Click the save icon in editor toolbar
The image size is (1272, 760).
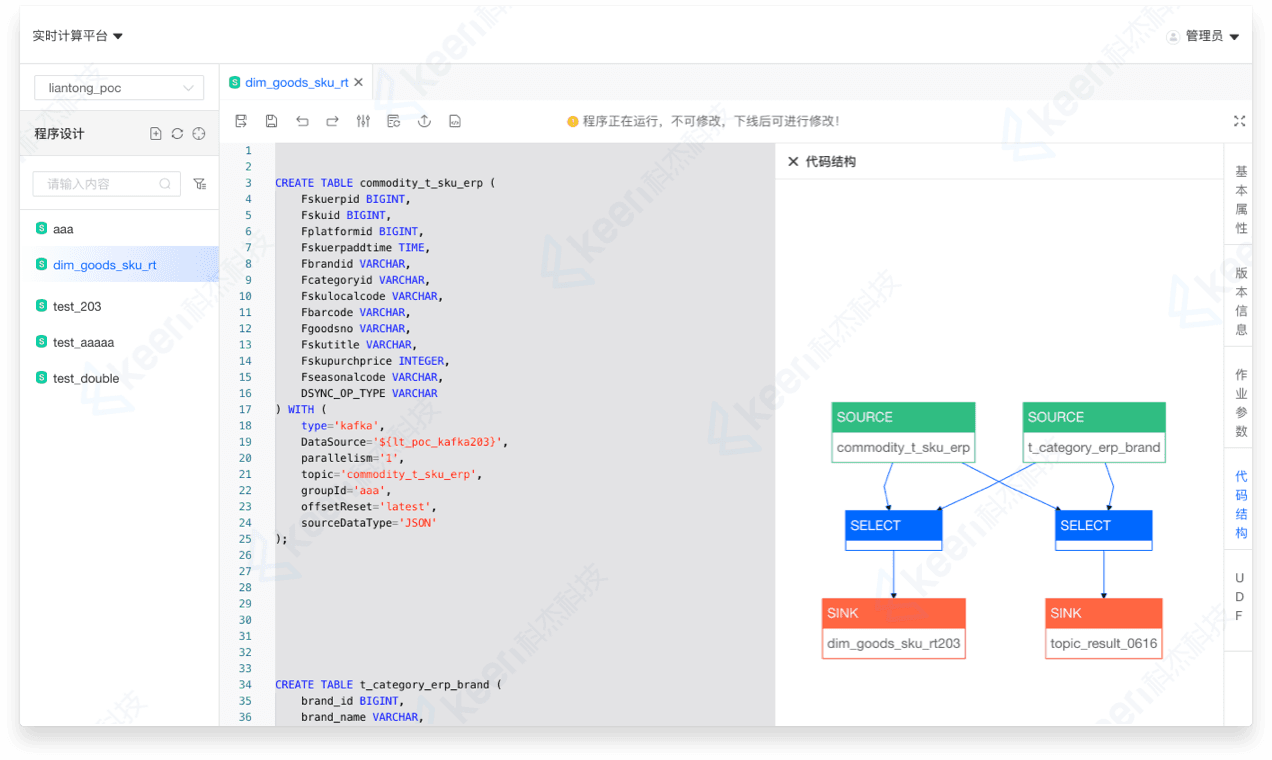click(x=271, y=121)
